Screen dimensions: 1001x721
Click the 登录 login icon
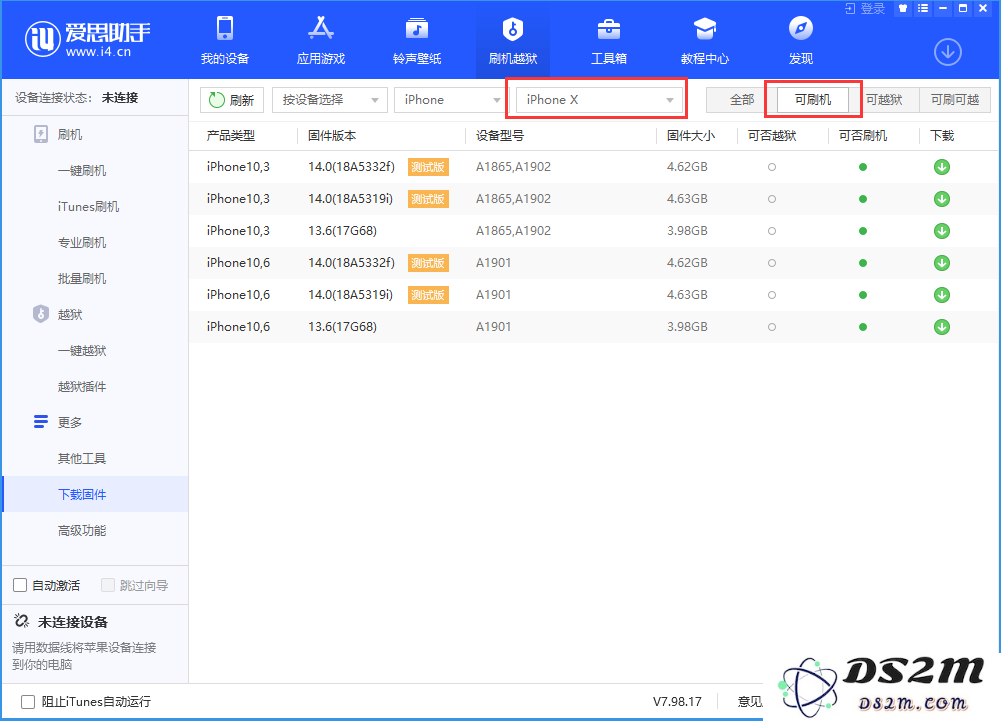coord(850,8)
